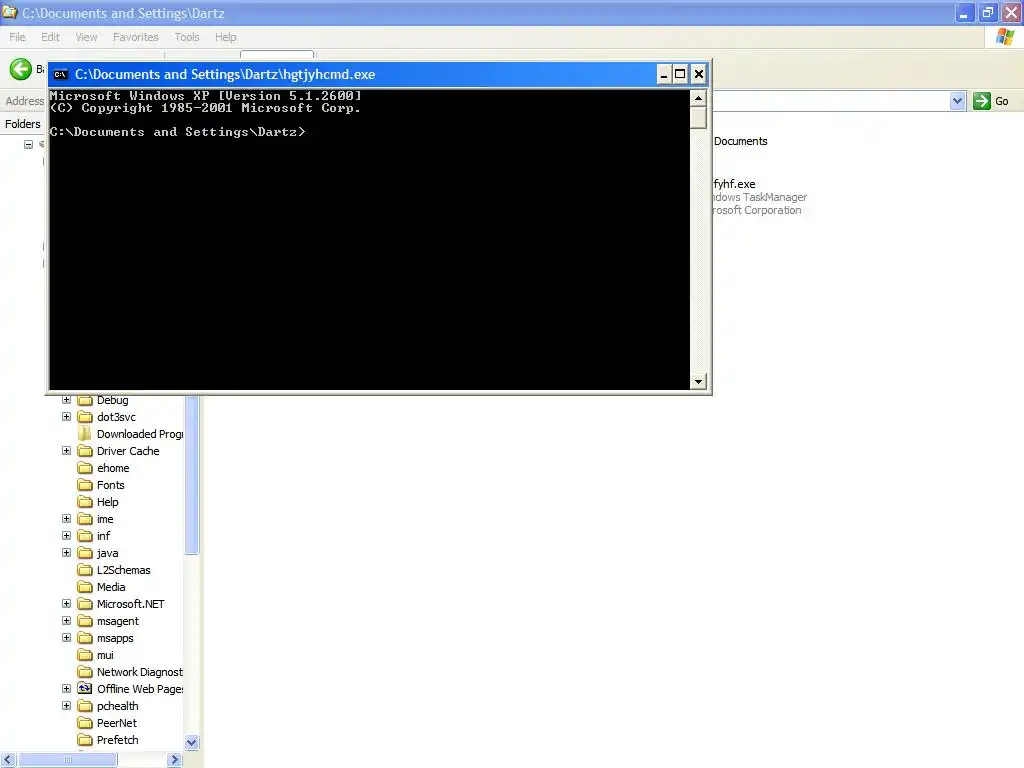Select the pchealth folder icon
The height and width of the screenshot is (768, 1024).
(85, 705)
